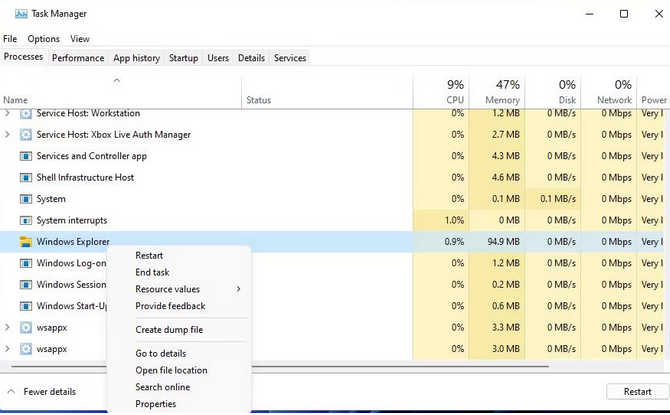Collapse view with Fewer details chevron
The width and height of the screenshot is (670, 415).
[x=12, y=391]
